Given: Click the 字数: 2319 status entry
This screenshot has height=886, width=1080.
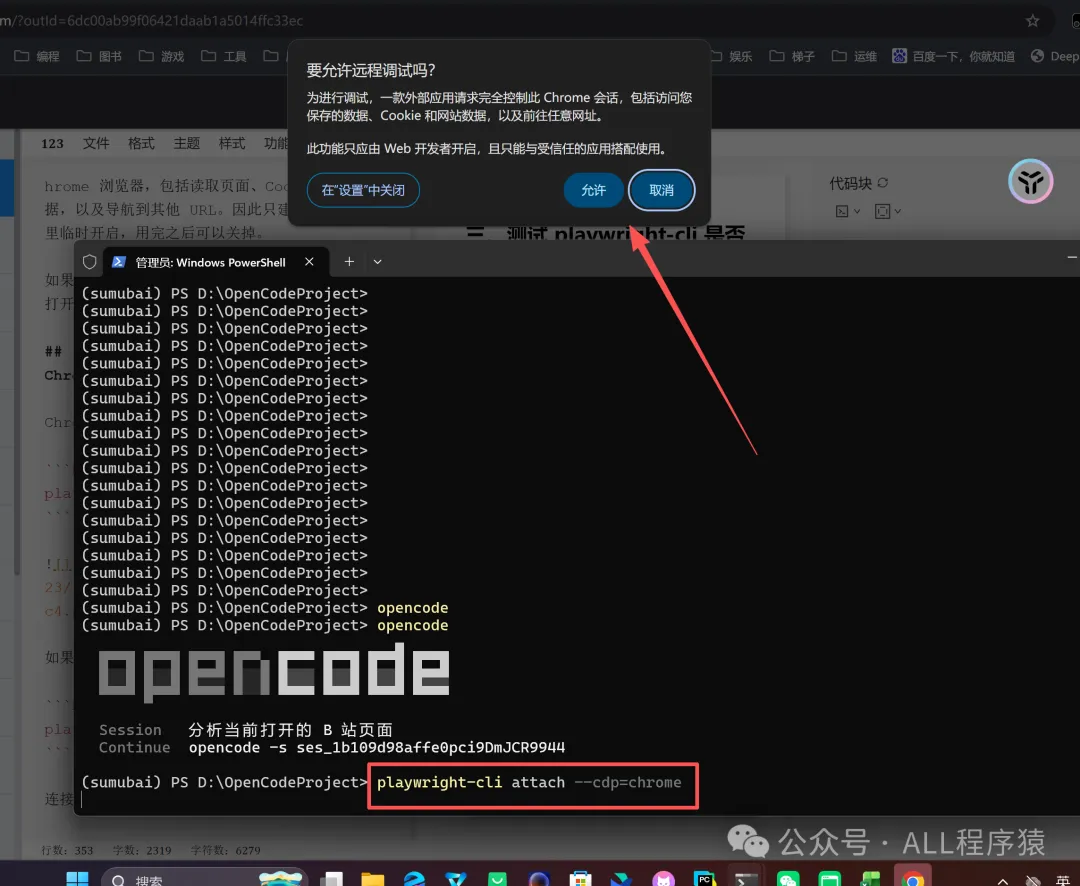Looking at the screenshot, I should tap(142, 850).
